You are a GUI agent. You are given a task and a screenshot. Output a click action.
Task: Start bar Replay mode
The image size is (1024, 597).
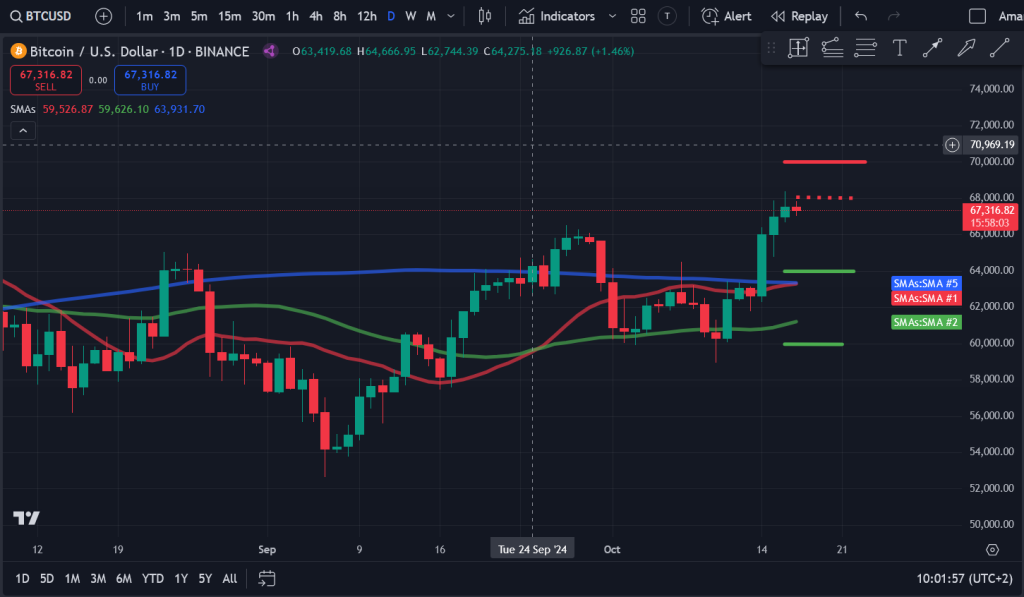(x=799, y=16)
